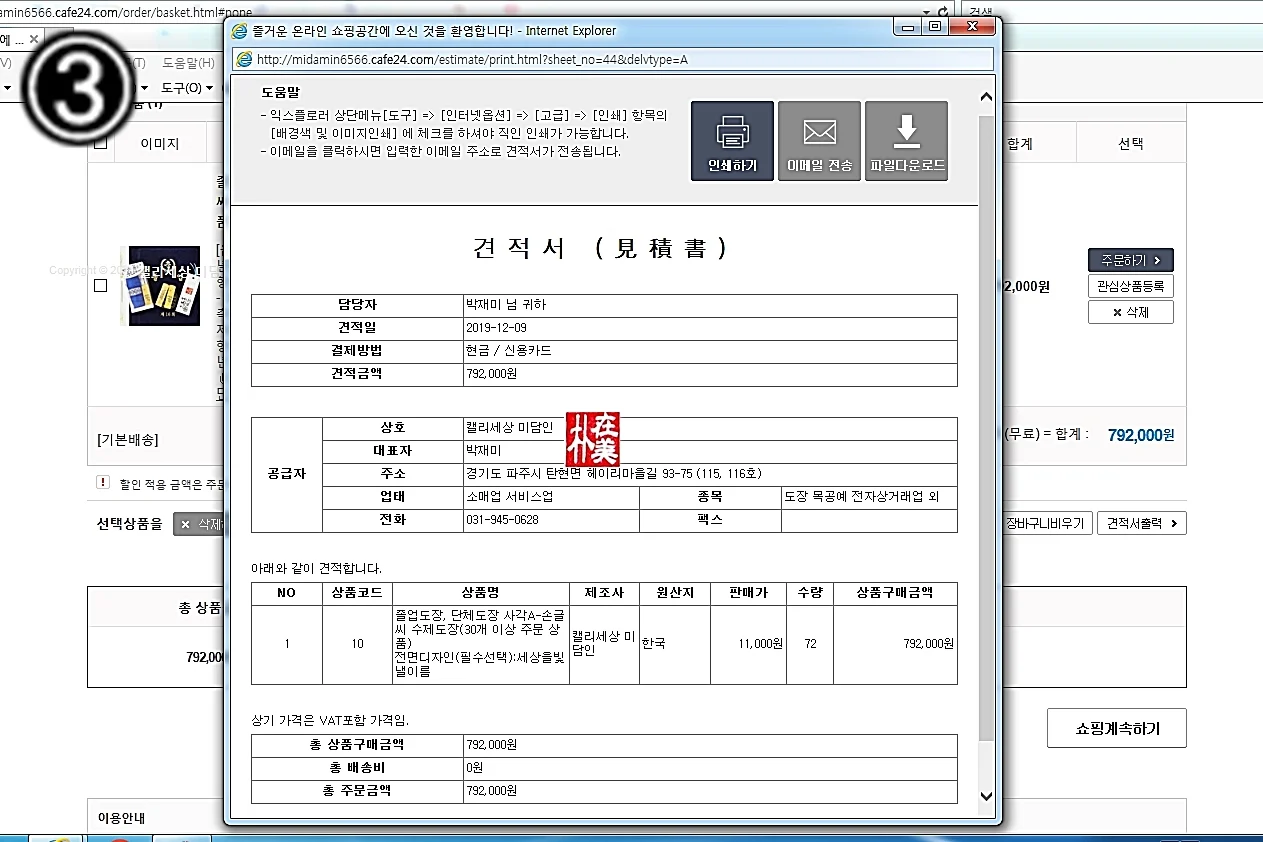Click the 주문하기 order button
Screen dimensions: 1263x842
pyautogui.click(x=1130, y=260)
